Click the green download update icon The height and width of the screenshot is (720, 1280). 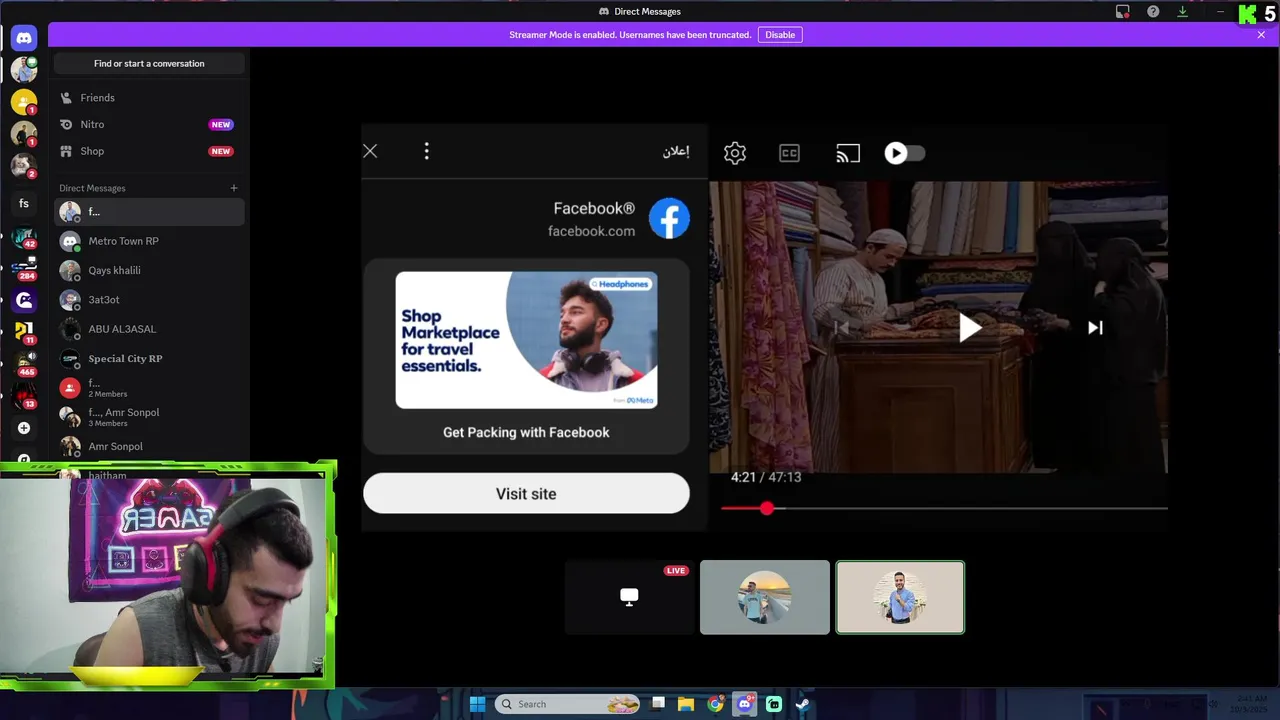(x=1183, y=12)
